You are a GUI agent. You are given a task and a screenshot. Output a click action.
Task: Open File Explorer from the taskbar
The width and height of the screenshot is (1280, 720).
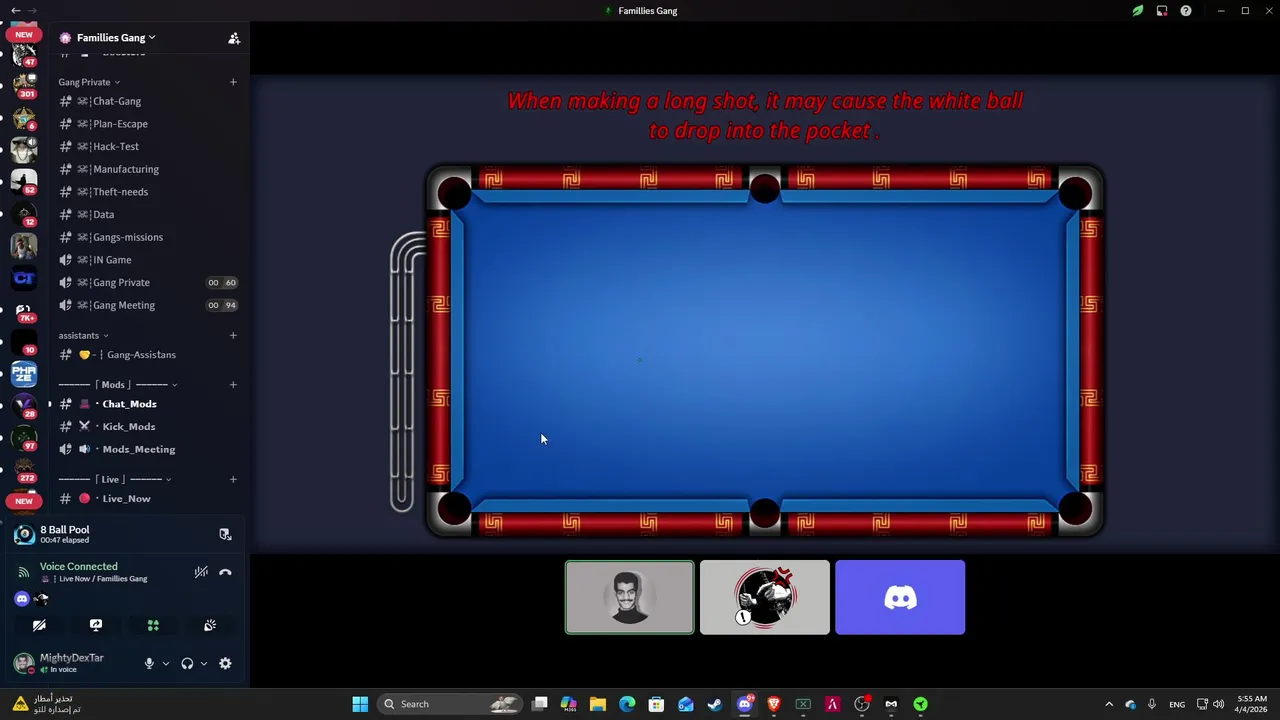pos(597,704)
